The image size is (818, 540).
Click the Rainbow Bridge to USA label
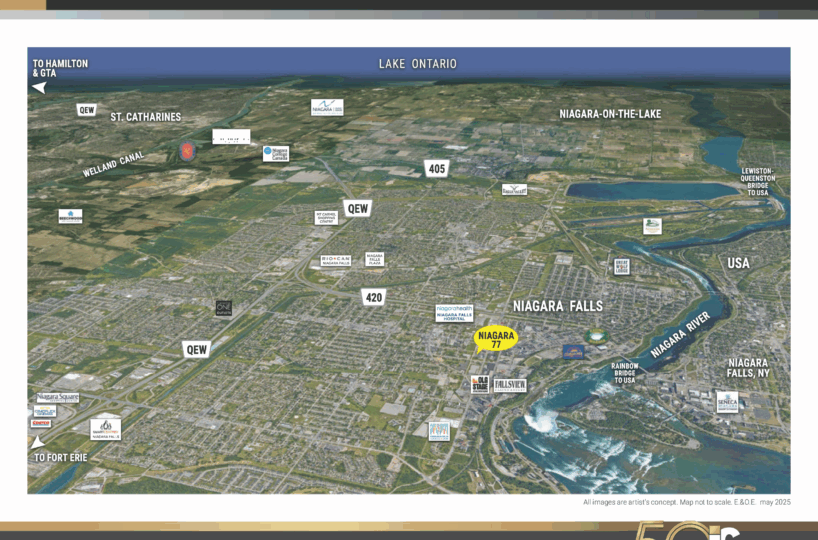point(625,373)
